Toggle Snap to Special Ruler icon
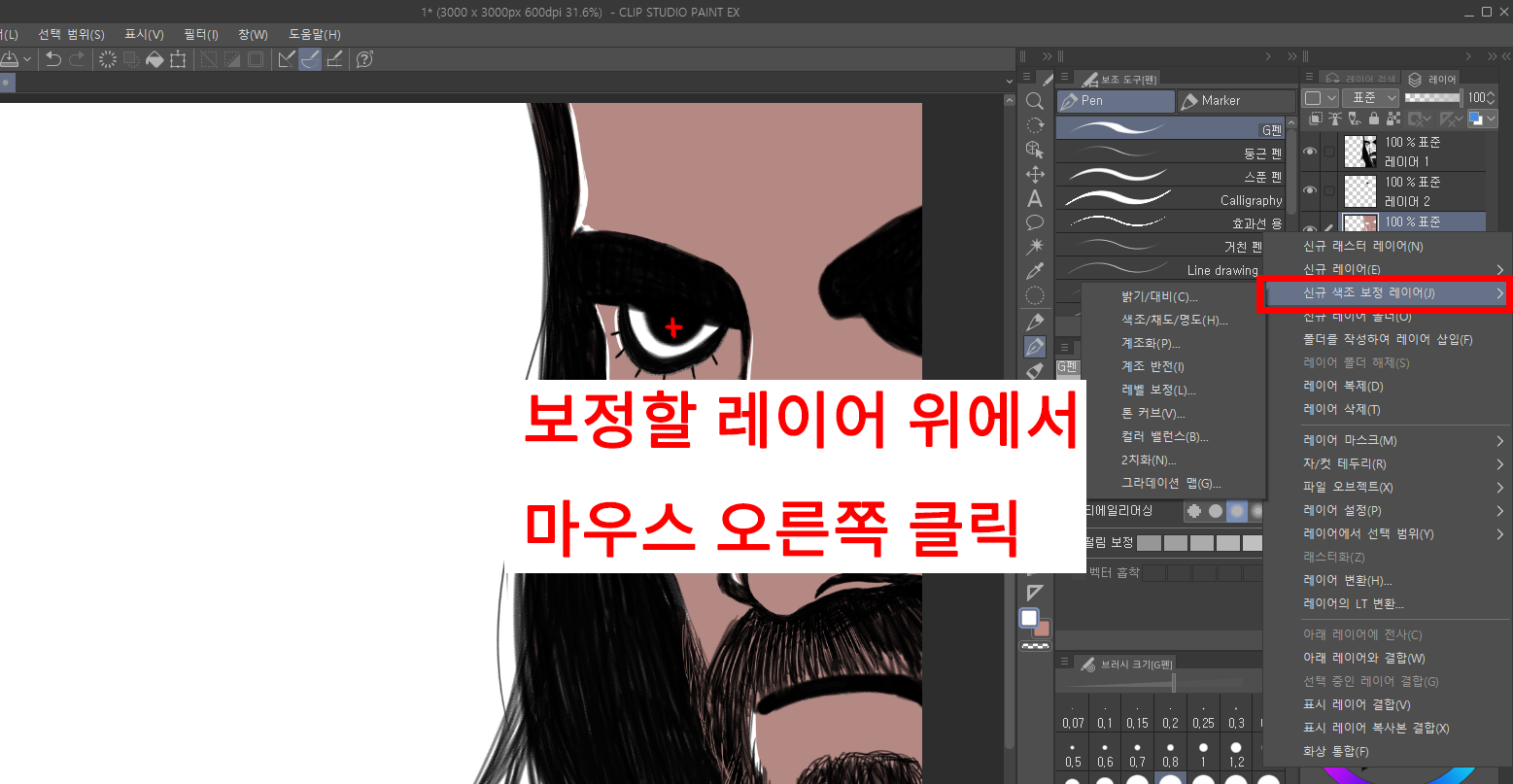Viewport: 1513px width, 784px height. pos(310,60)
